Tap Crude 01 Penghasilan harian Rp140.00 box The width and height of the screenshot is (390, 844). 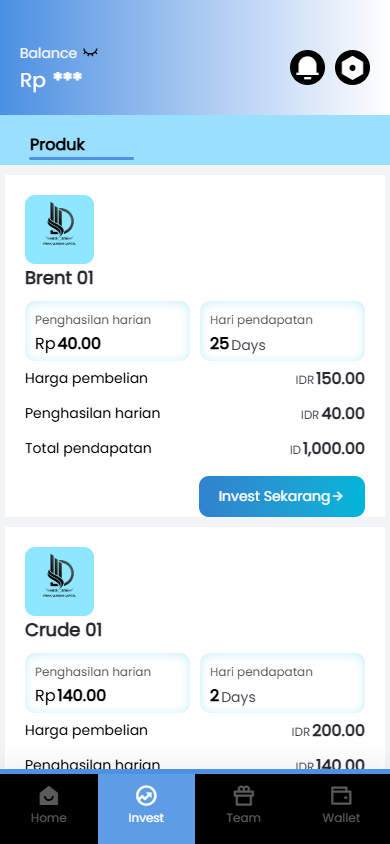pos(107,683)
